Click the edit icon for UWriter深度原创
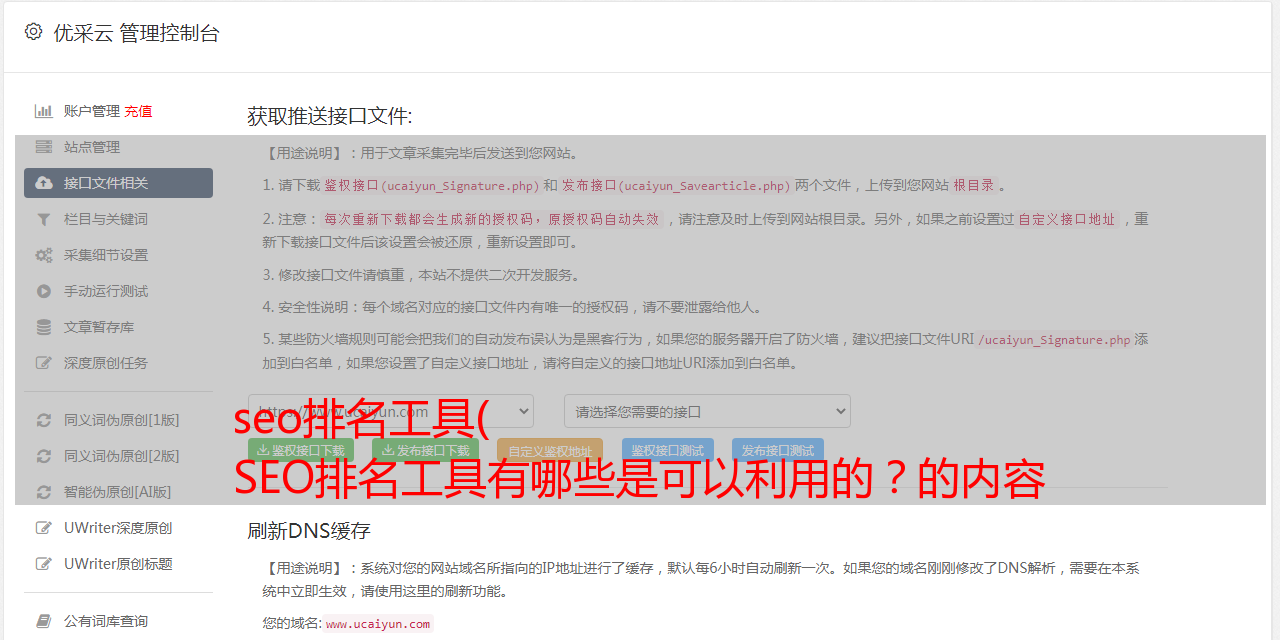1280x640 pixels. (44, 528)
